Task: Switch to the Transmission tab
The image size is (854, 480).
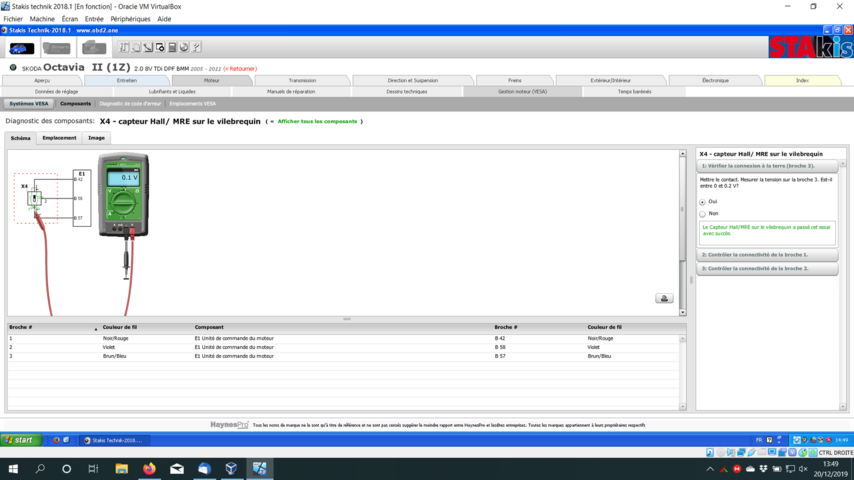Action: pyautogui.click(x=302, y=81)
